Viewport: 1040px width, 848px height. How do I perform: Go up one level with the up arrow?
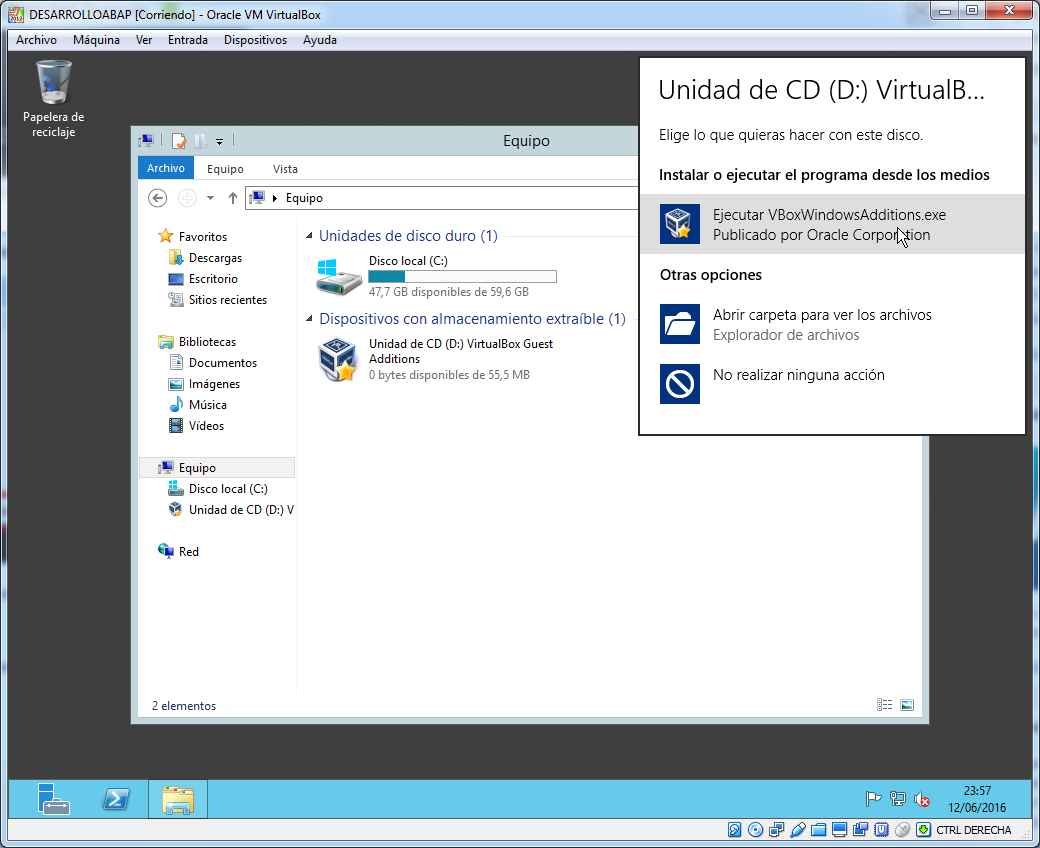point(233,198)
